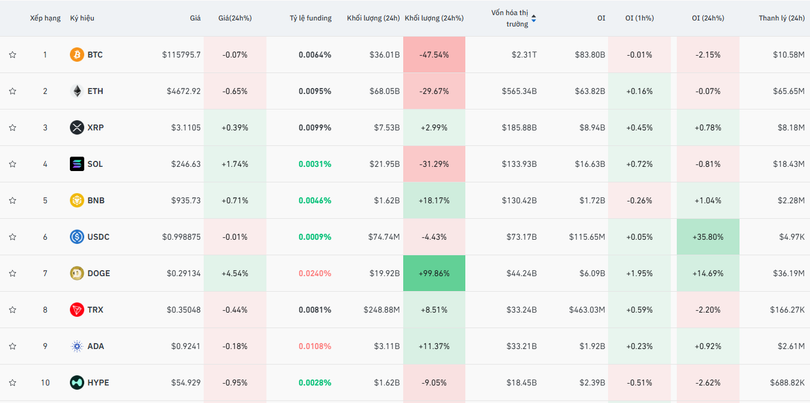Click the BNB coin icon
This screenshot has width=810, height=403.
coord(77,200)
